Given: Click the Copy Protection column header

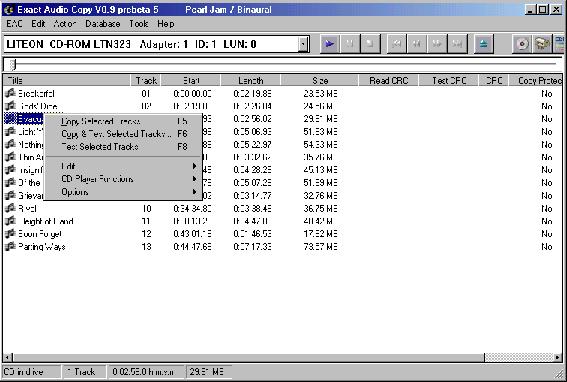Looking at the screenshot, I should coord(536,80).
